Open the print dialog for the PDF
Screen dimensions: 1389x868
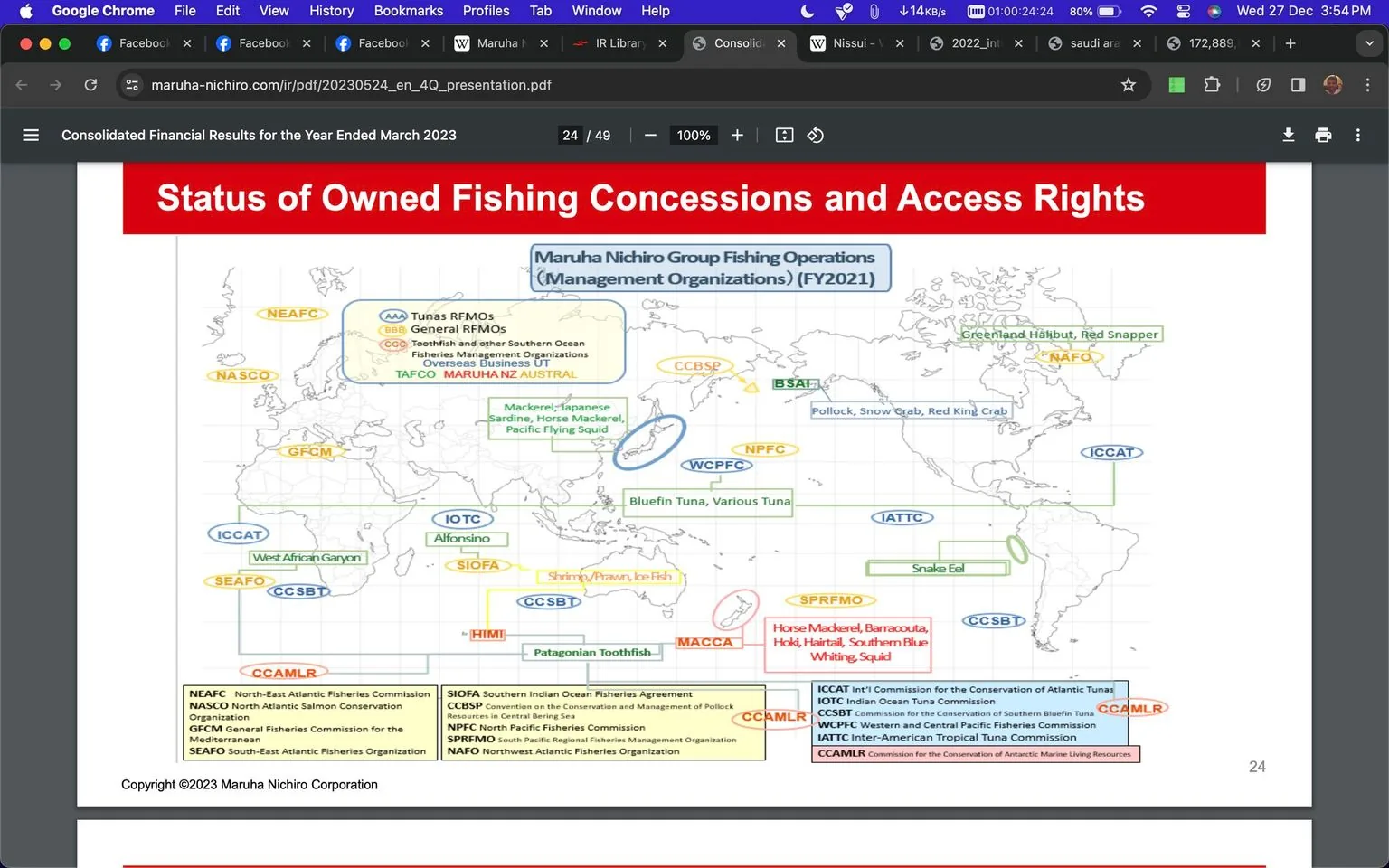tap(1323, 135)
